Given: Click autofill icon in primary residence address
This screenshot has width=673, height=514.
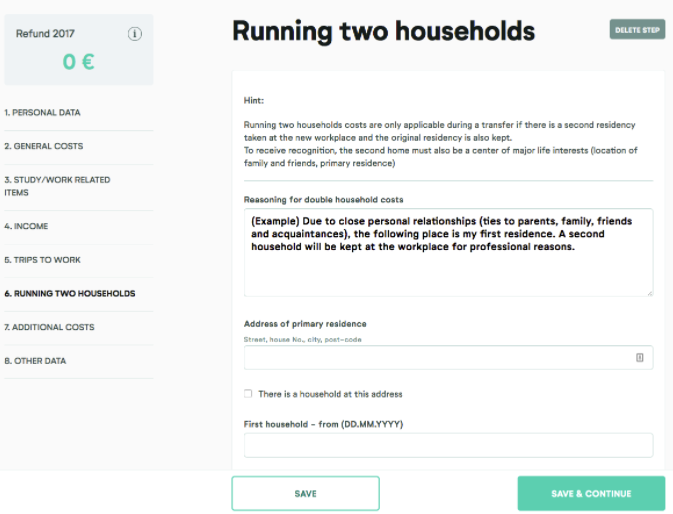Looking at the screenshot, I should (640, 357).
